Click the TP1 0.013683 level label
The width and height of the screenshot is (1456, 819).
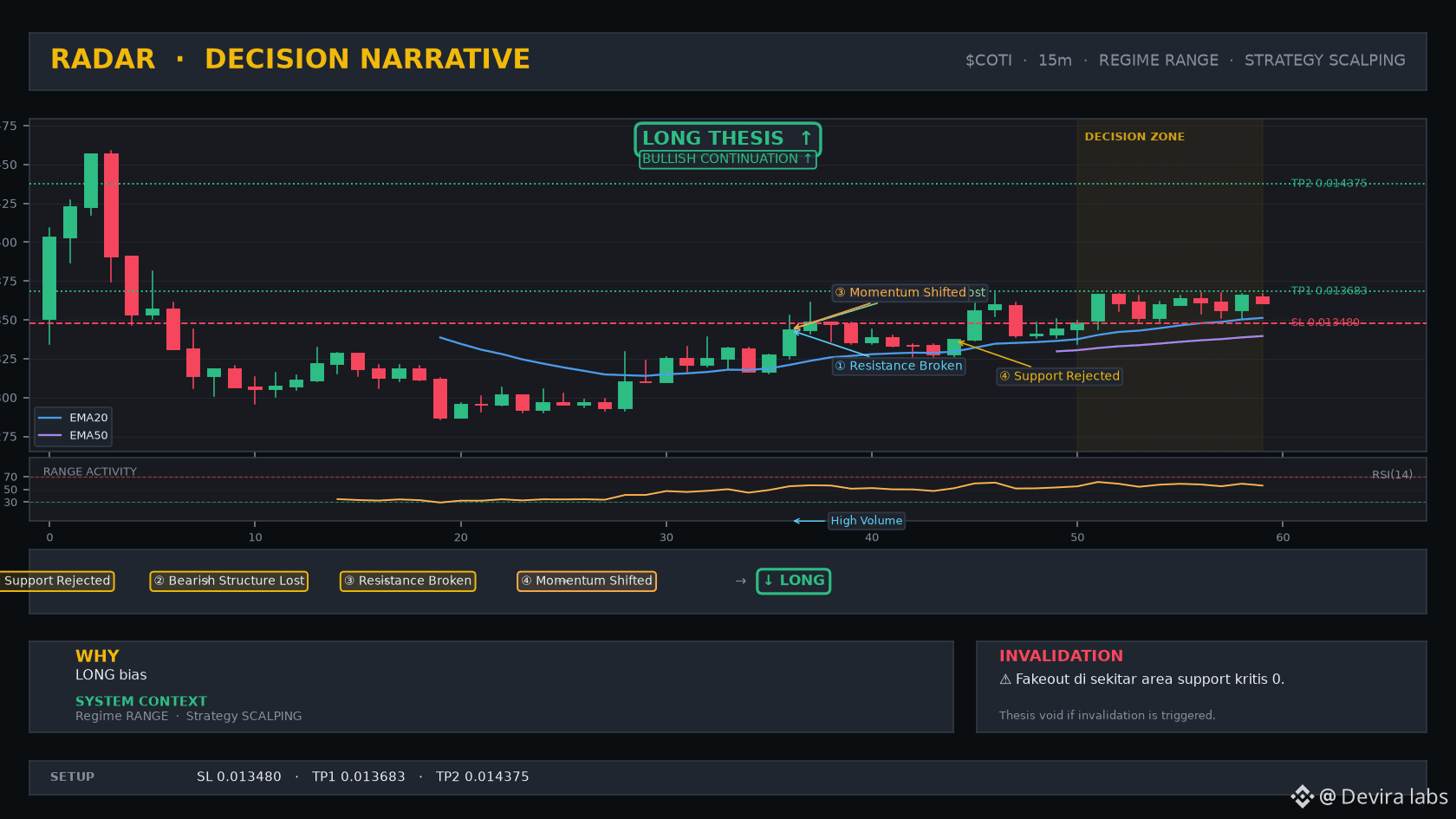click(1329, 291)
